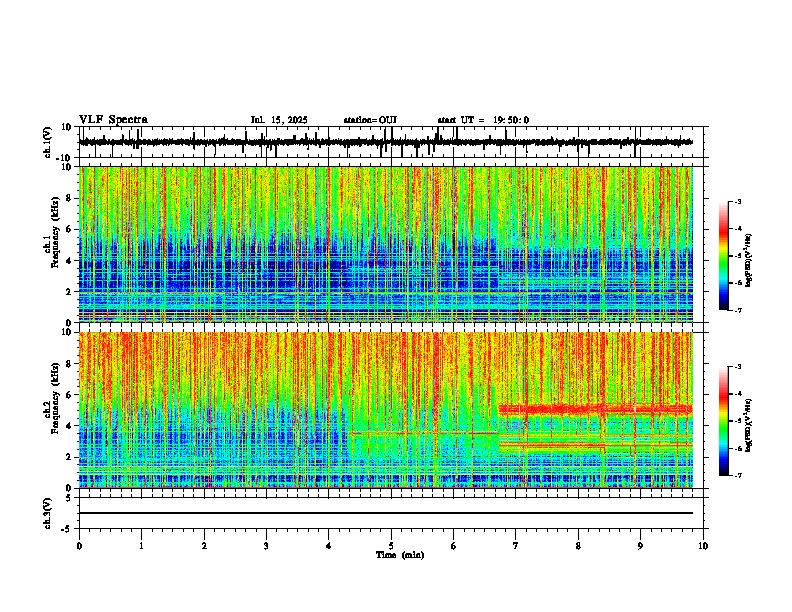
Task: Click the "-3" label atop ch.1 color bar
Action: coord(736,201)
